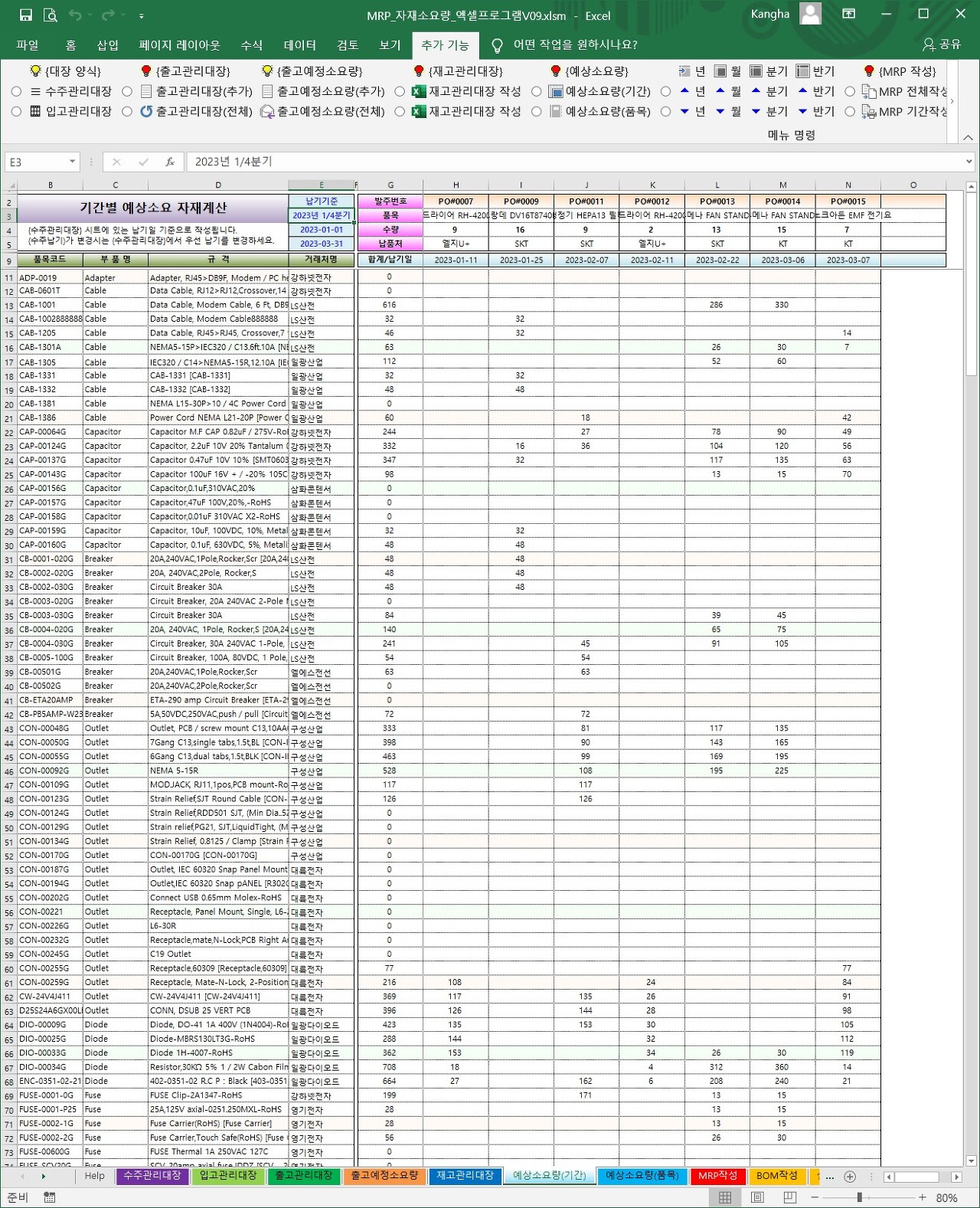The height and width of the screenshot is (1208, 980).
Task: Open the 페이지 레이아웃 ribbon tab
Action: [179, 45]
